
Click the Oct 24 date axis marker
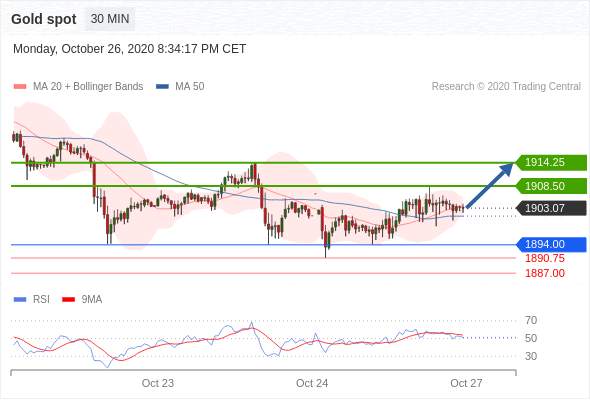point(312,383)
